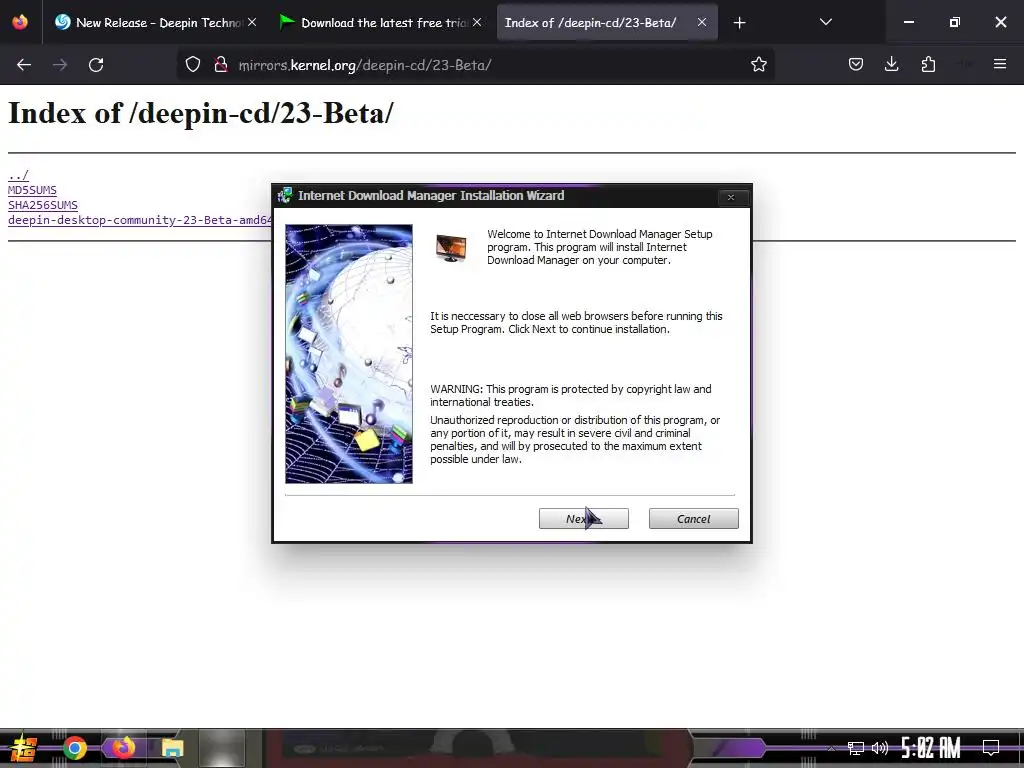The height and width of the screenshot is (768, 1024).
Task: Go forward to the next page
Action: pos(60,65)
